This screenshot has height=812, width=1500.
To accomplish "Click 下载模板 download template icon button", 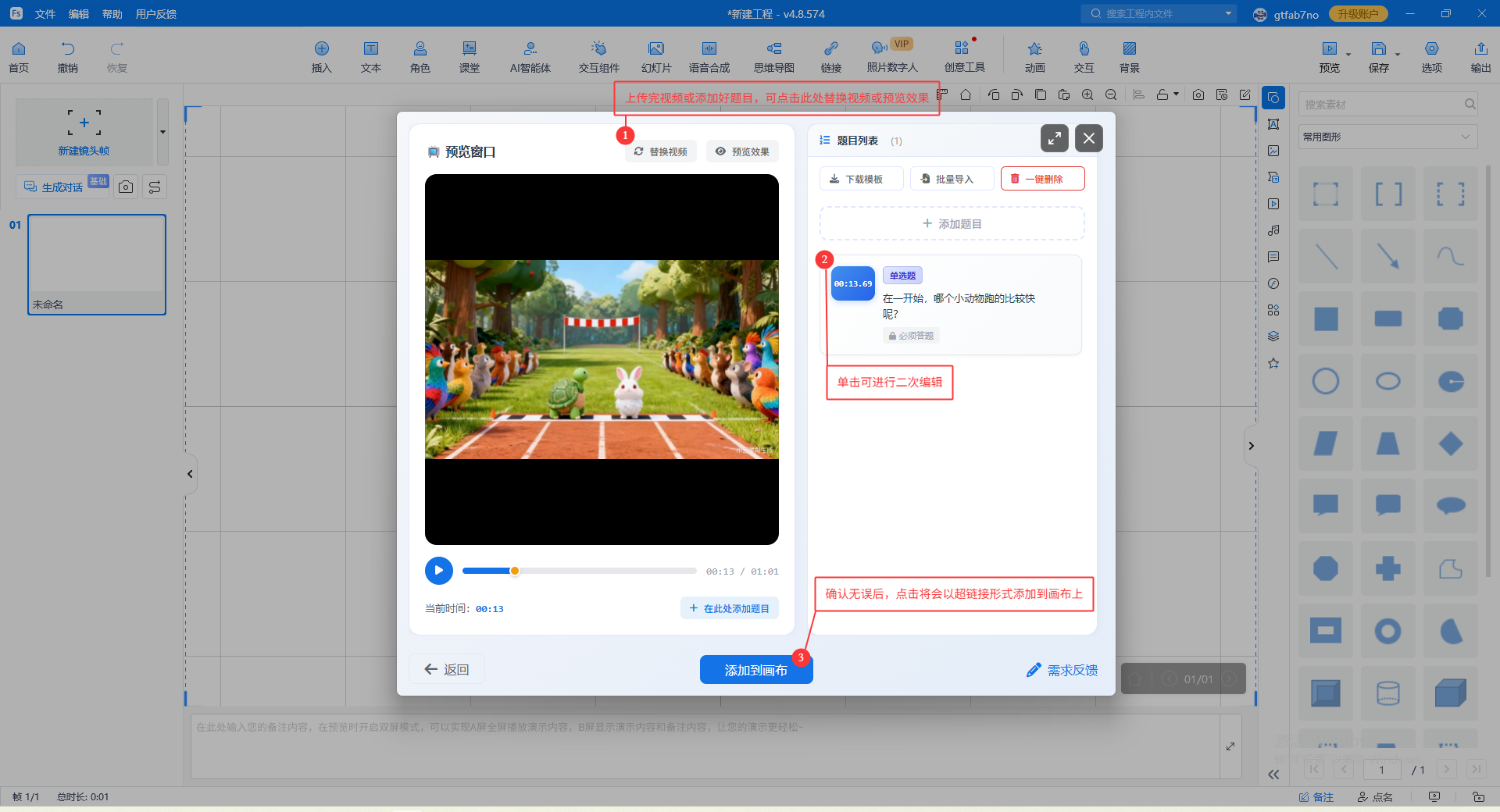I will pos(861,179).
